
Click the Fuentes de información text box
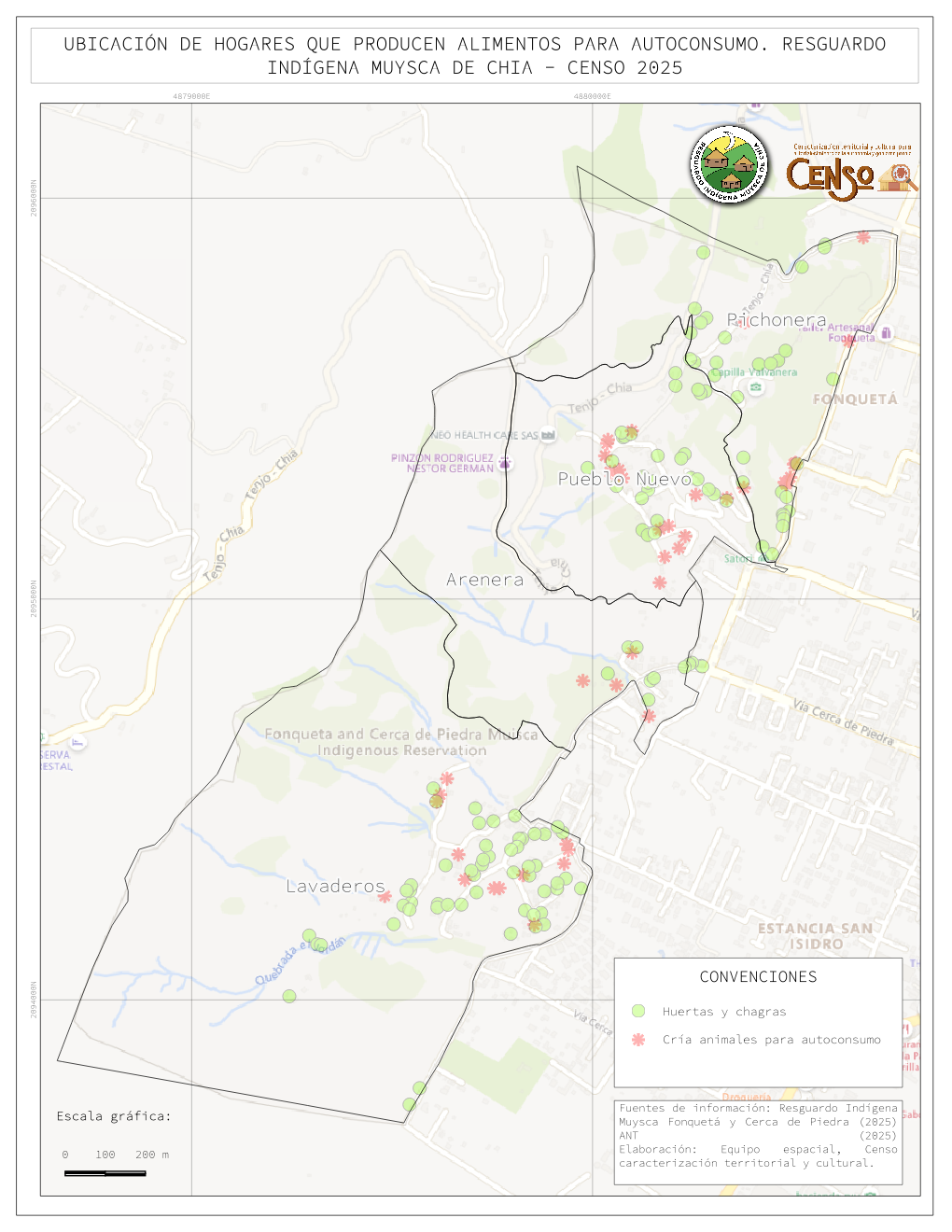point(758,1135)
